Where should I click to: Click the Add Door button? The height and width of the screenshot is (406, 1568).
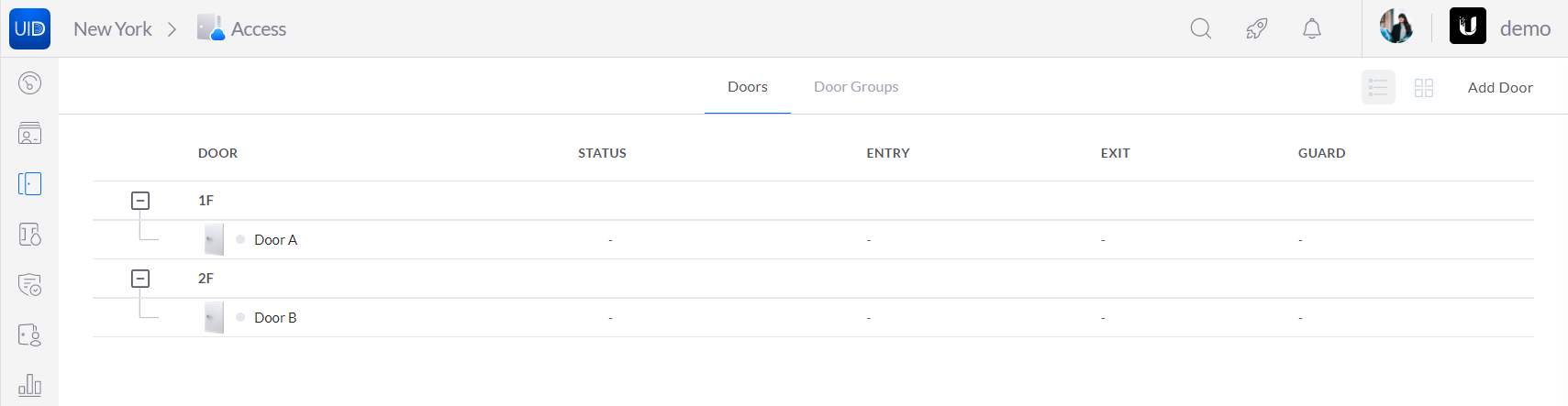pyautogui.click(x=1500, y=87)
